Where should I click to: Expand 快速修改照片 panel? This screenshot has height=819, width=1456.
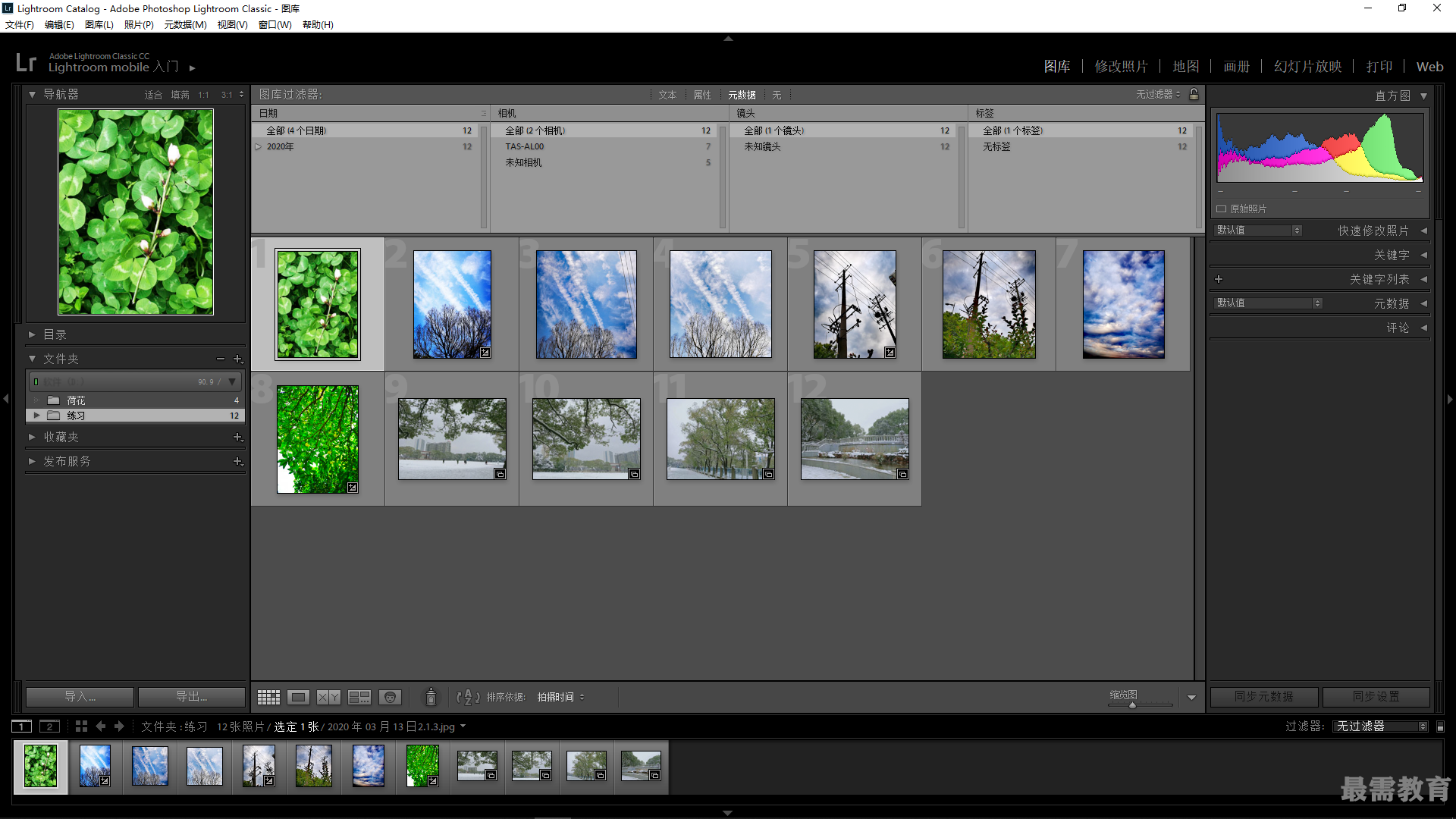(x=1423, y=231)
